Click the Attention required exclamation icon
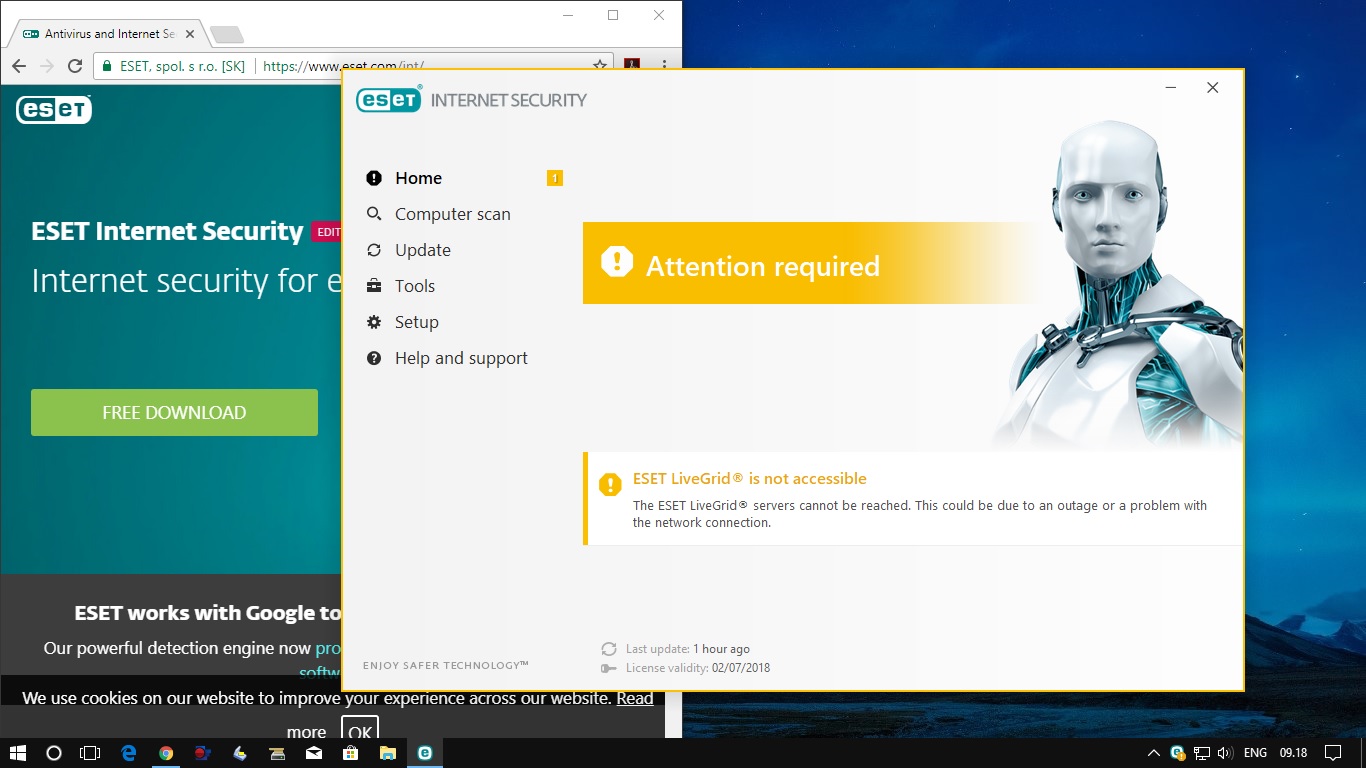Image resolution: width=1366 pixels, height=768 pixels. 617,262
